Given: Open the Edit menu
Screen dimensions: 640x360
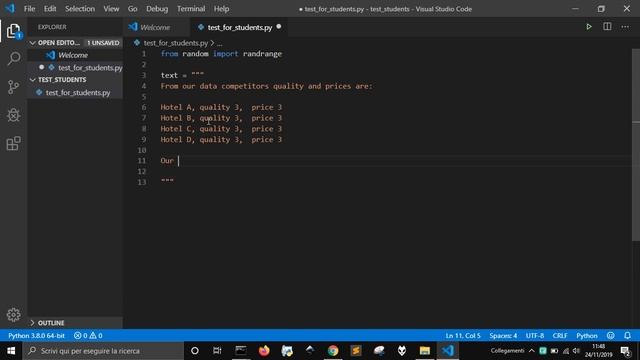Looking at the screenshot, I should point(50,9).
